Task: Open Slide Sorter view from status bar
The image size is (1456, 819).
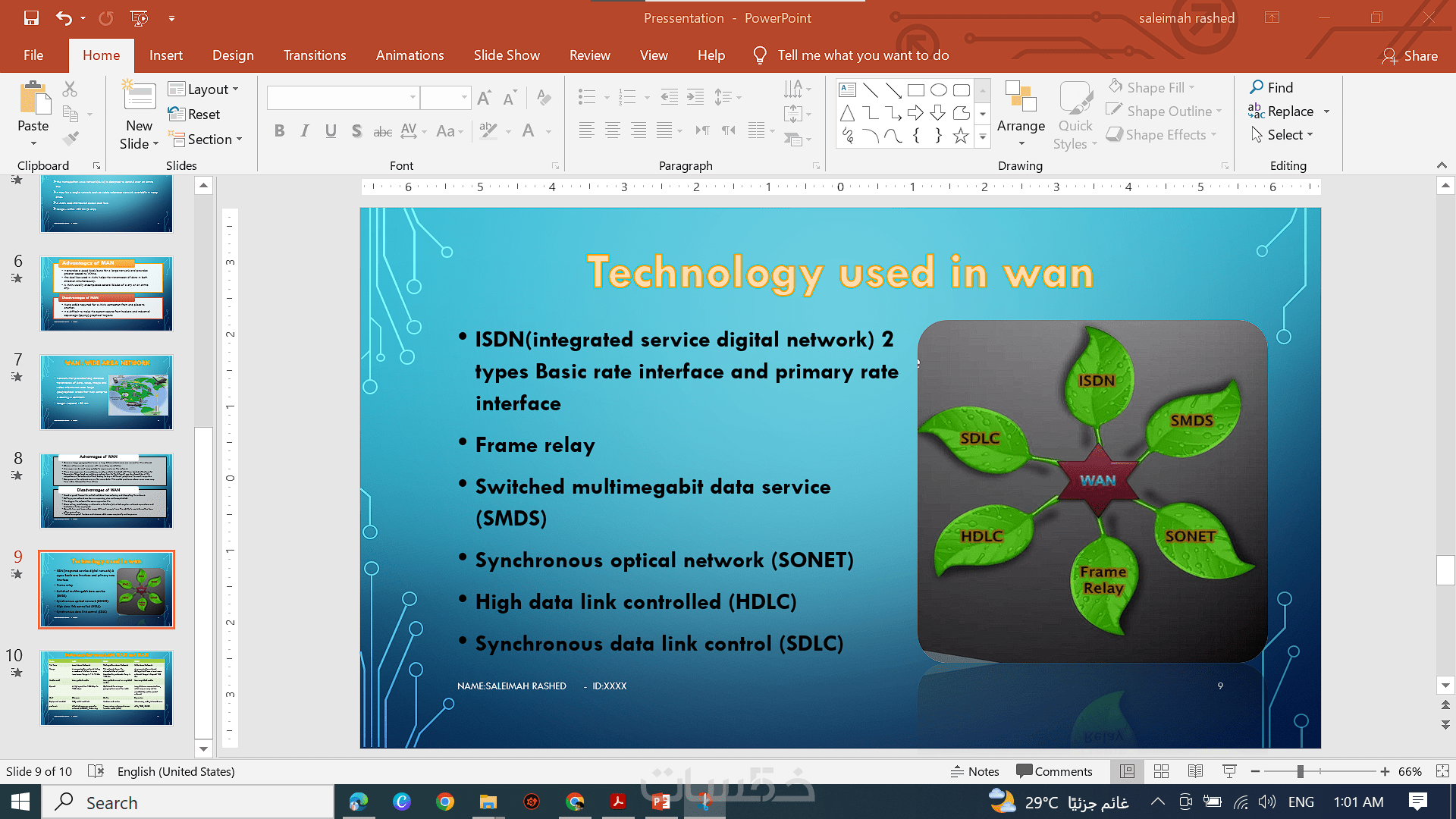Action: pos(1161,771)
